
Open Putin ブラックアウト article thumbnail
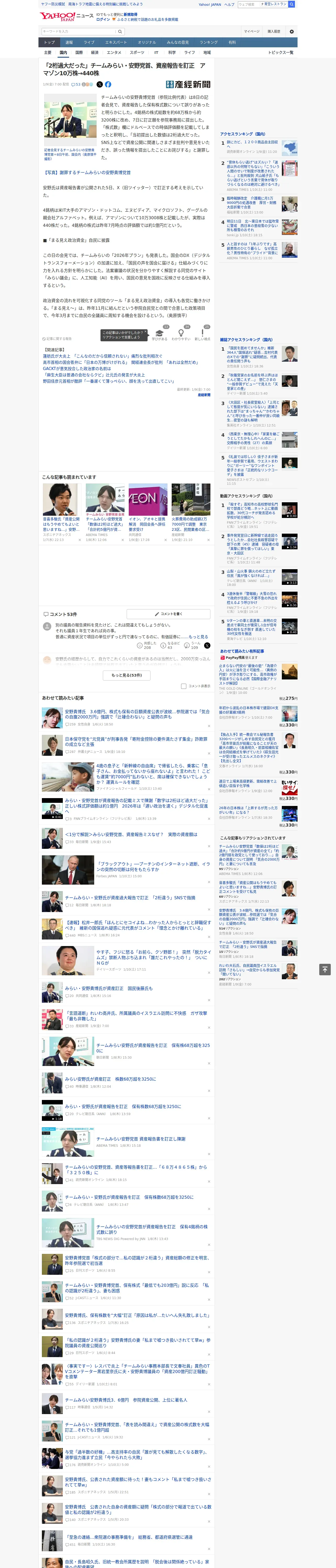click(68, 869)
